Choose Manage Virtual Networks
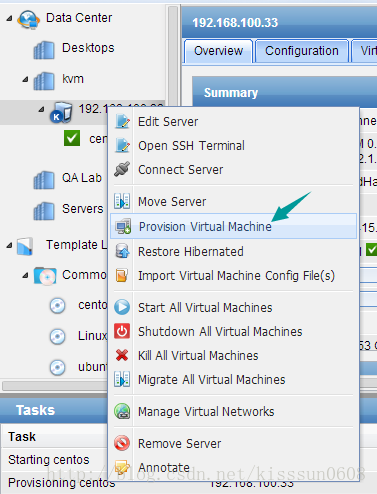The width and height of the screenshot is (377, 494). pos(234,412)
